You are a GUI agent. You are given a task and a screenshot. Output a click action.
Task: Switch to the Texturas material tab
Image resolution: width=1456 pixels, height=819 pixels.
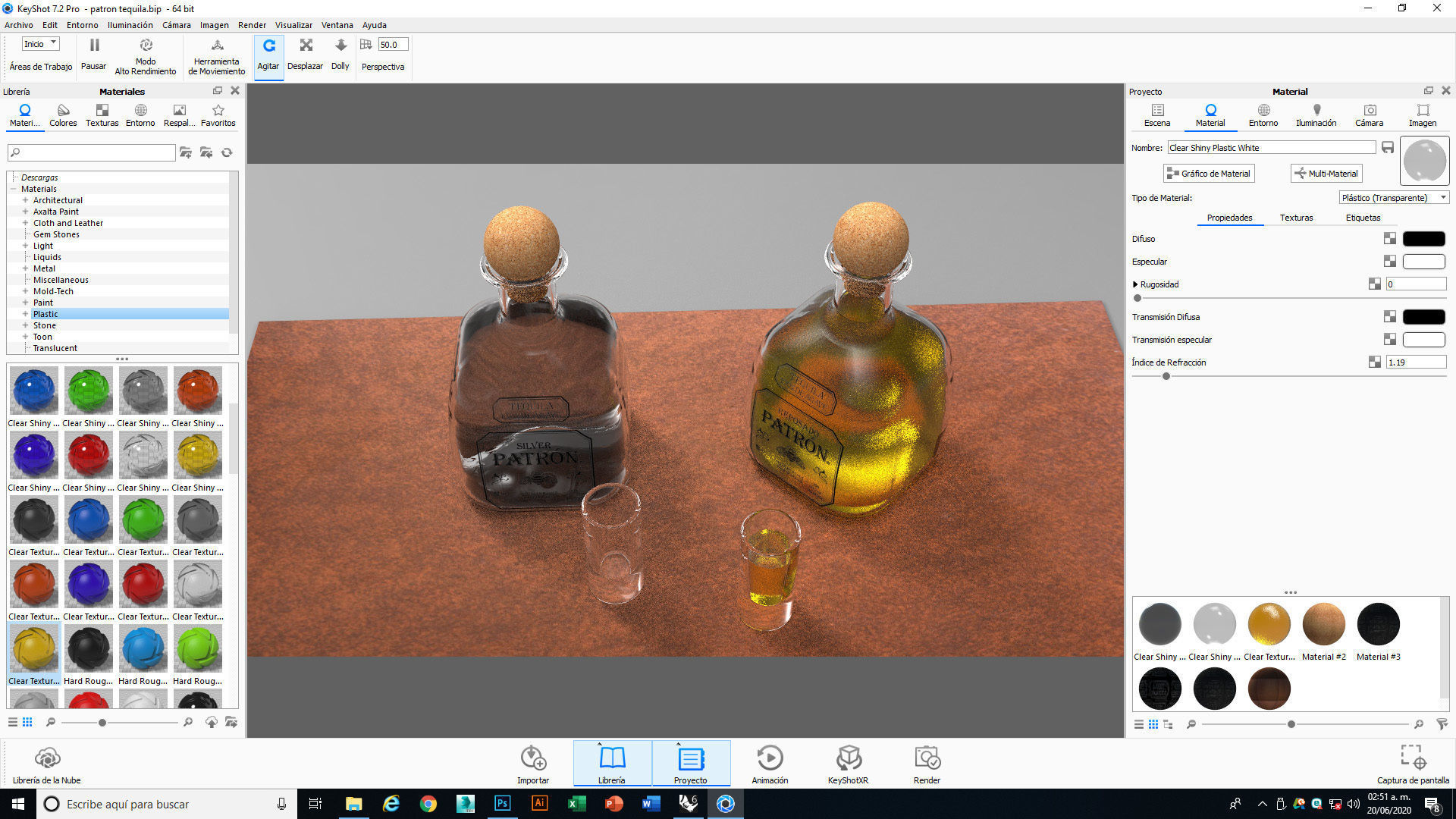click(x=1296, y=218)
